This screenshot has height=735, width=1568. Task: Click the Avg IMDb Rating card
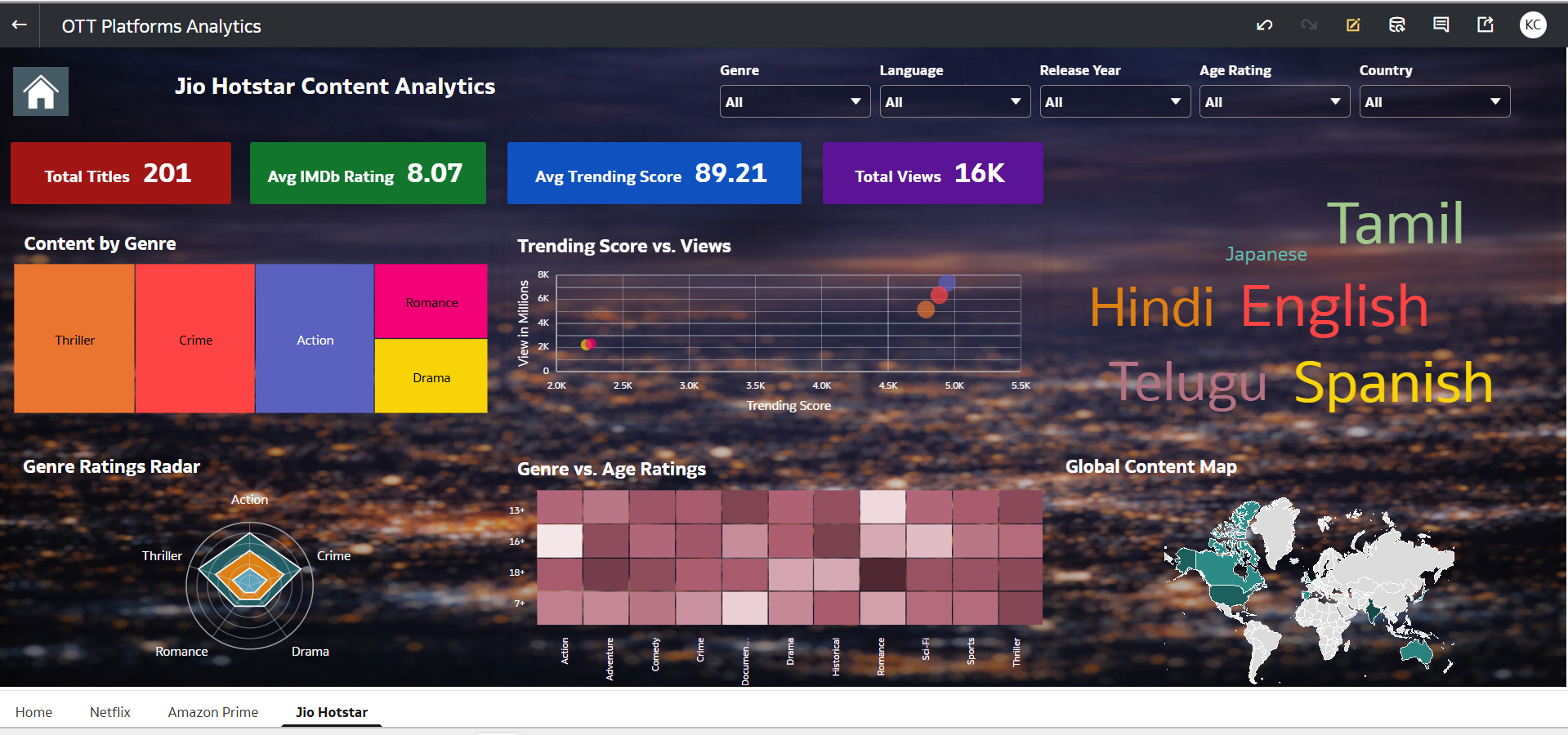pyautogui.click(x=368, y=173)
